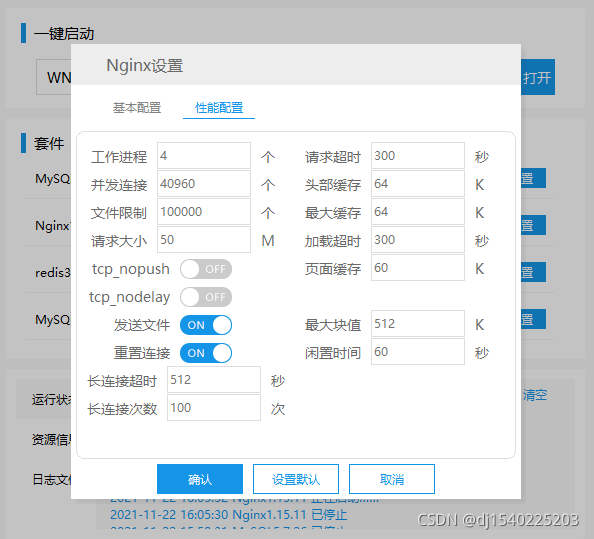Click the 最大块值 input field
The height and width of the screenshot is (539, 594).
point(418,324)
